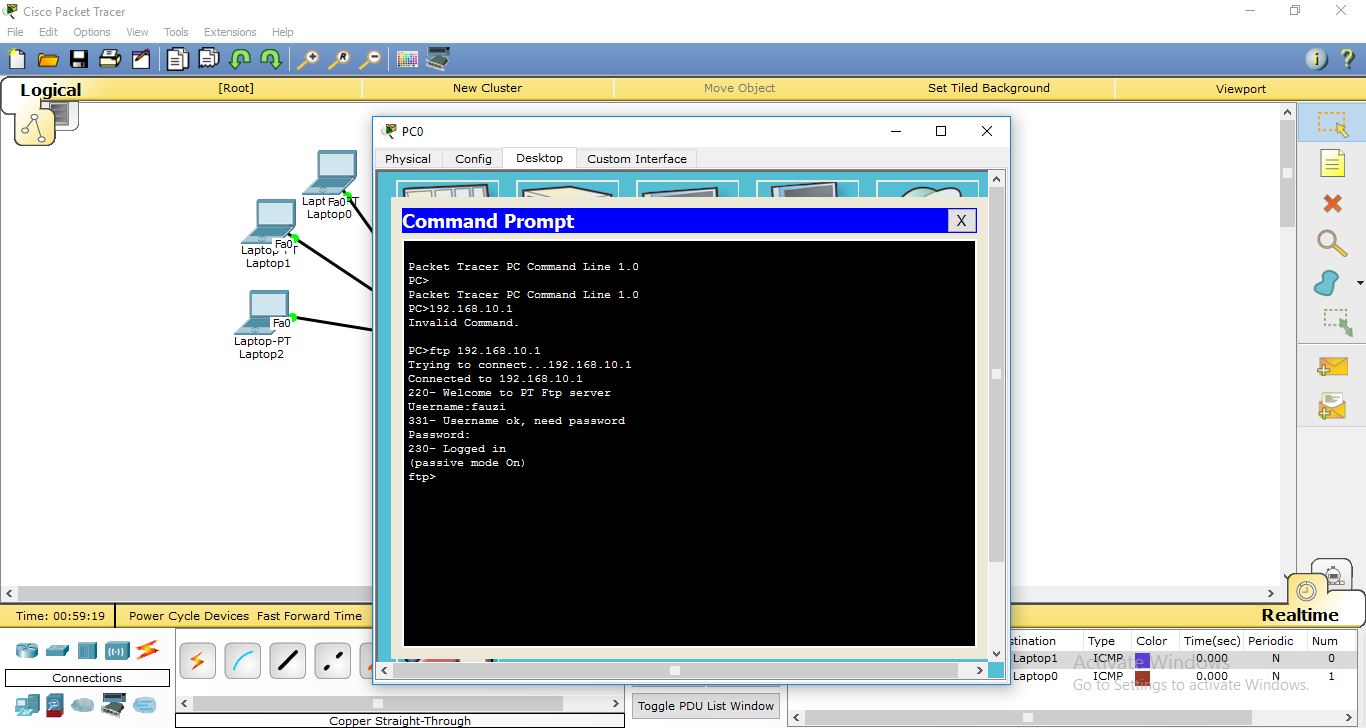1366x728 pixels.
Task: Expand the Draw Polygon tool dropdown arrow
Action: 1359,283
